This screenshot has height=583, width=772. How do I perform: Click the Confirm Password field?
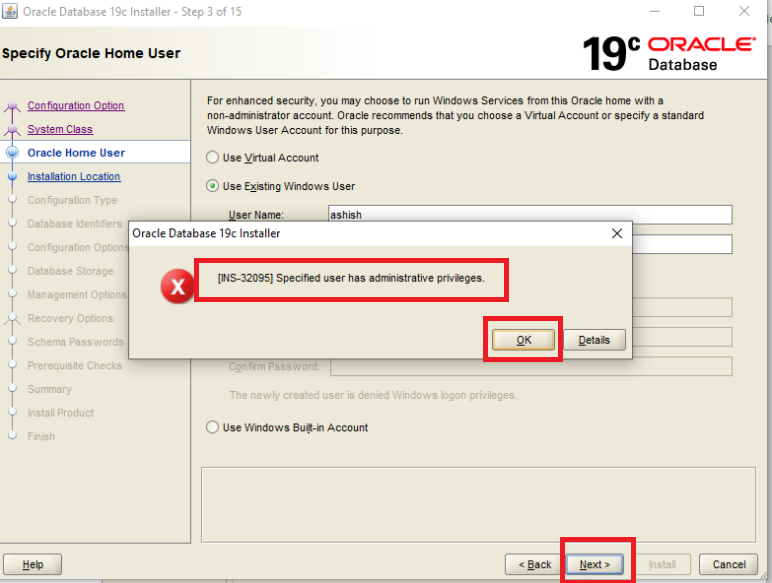531,366
